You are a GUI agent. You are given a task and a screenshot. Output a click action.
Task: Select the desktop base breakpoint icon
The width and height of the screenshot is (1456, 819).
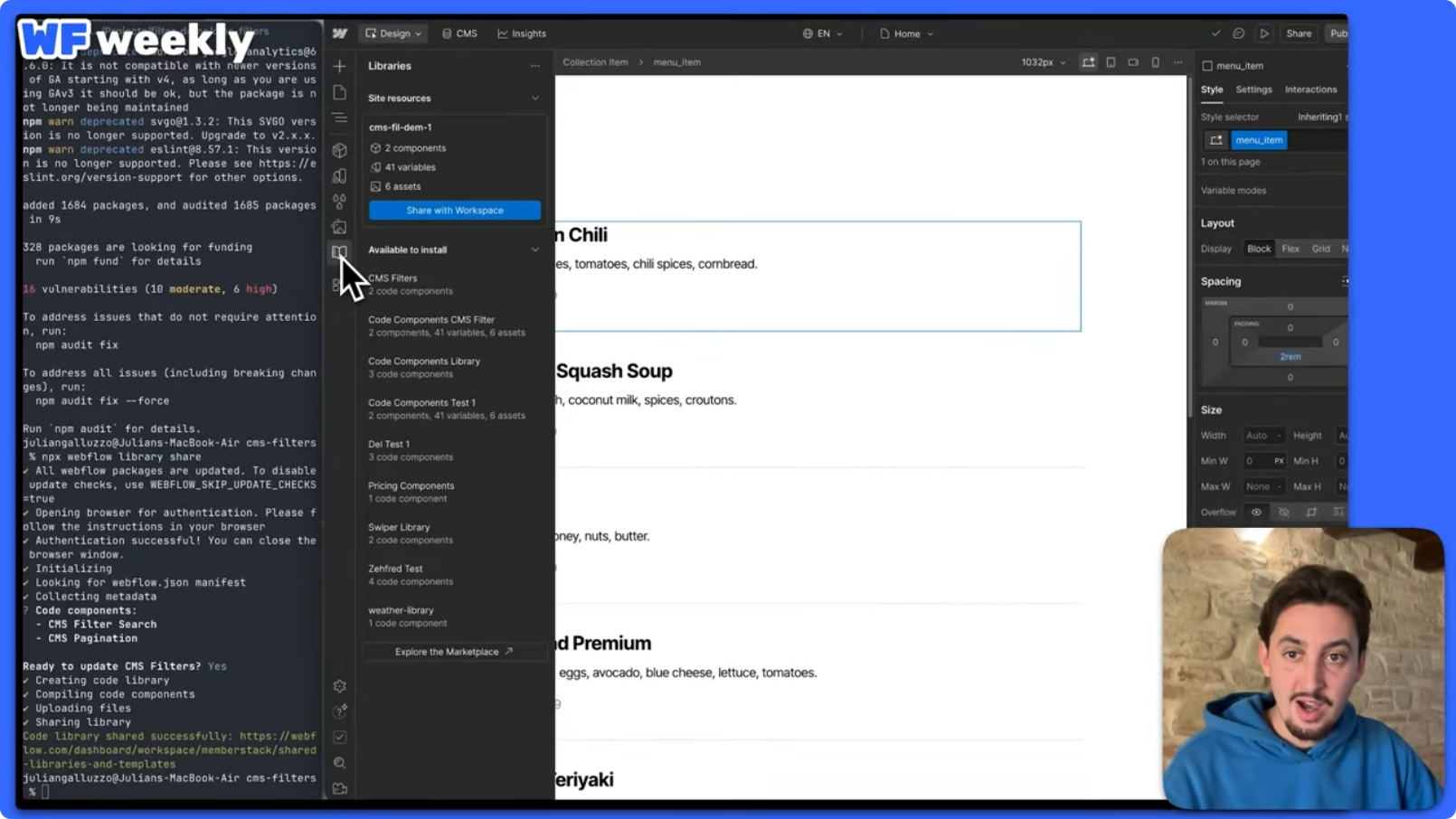point(1088,62)
